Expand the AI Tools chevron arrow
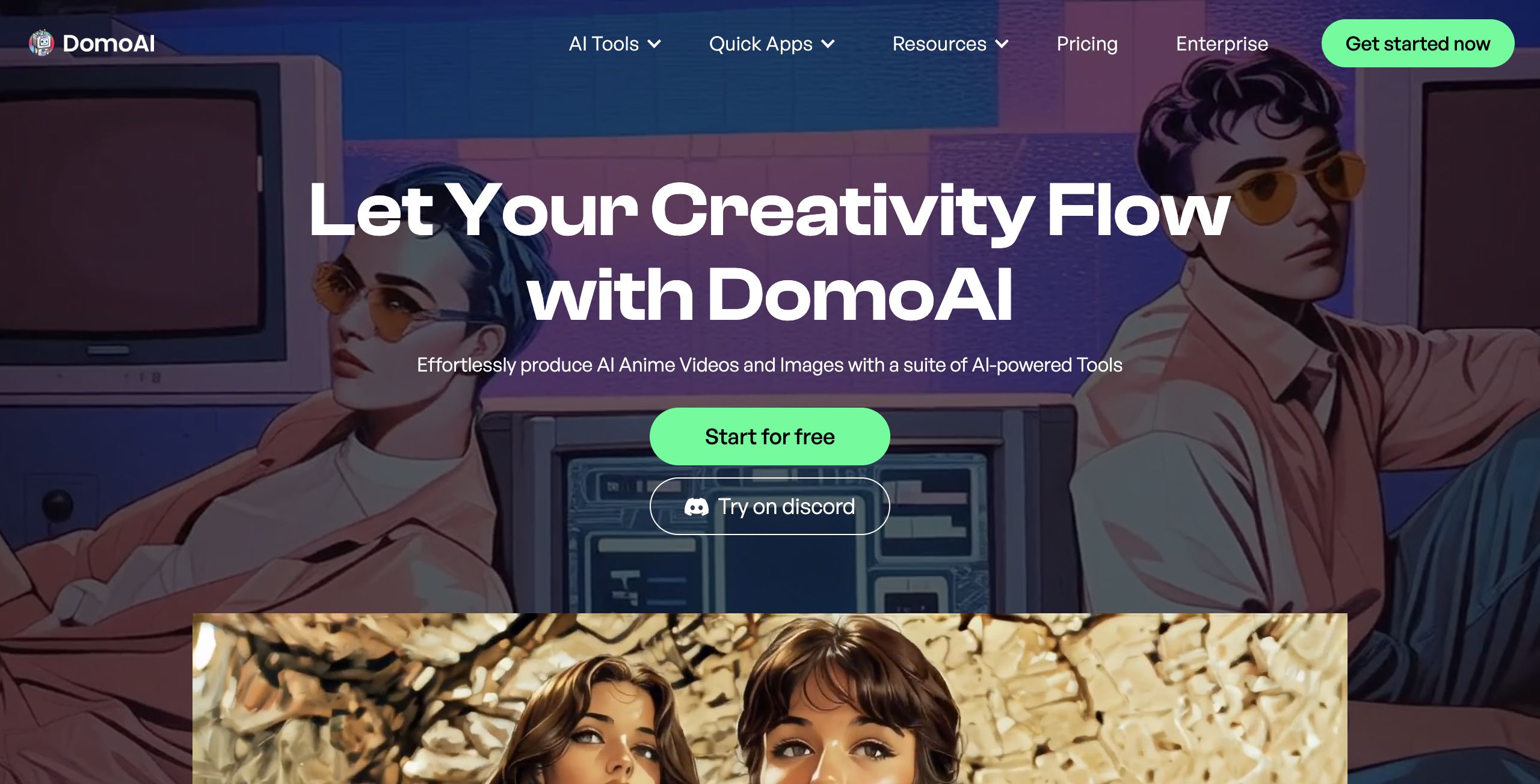This screenshot has height=784, width=1540. [654, 44]
